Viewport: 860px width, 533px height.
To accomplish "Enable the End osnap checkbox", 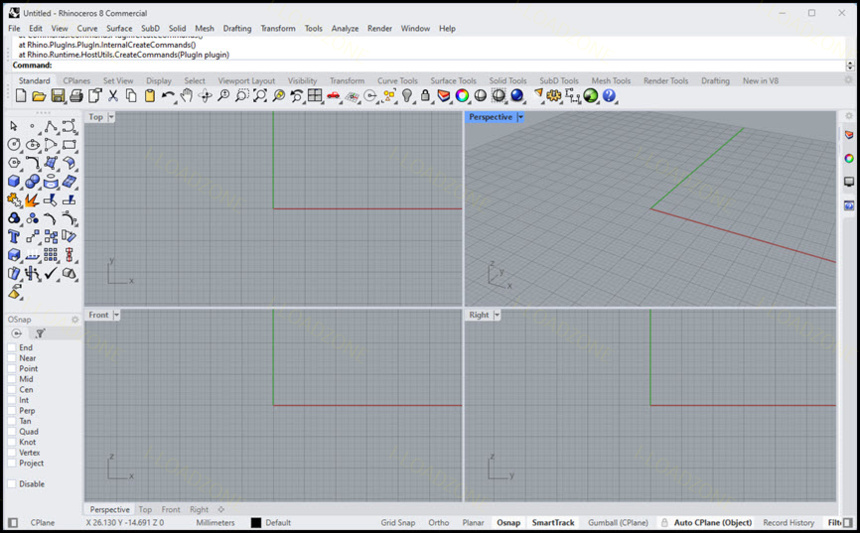I will coord(12,348).
